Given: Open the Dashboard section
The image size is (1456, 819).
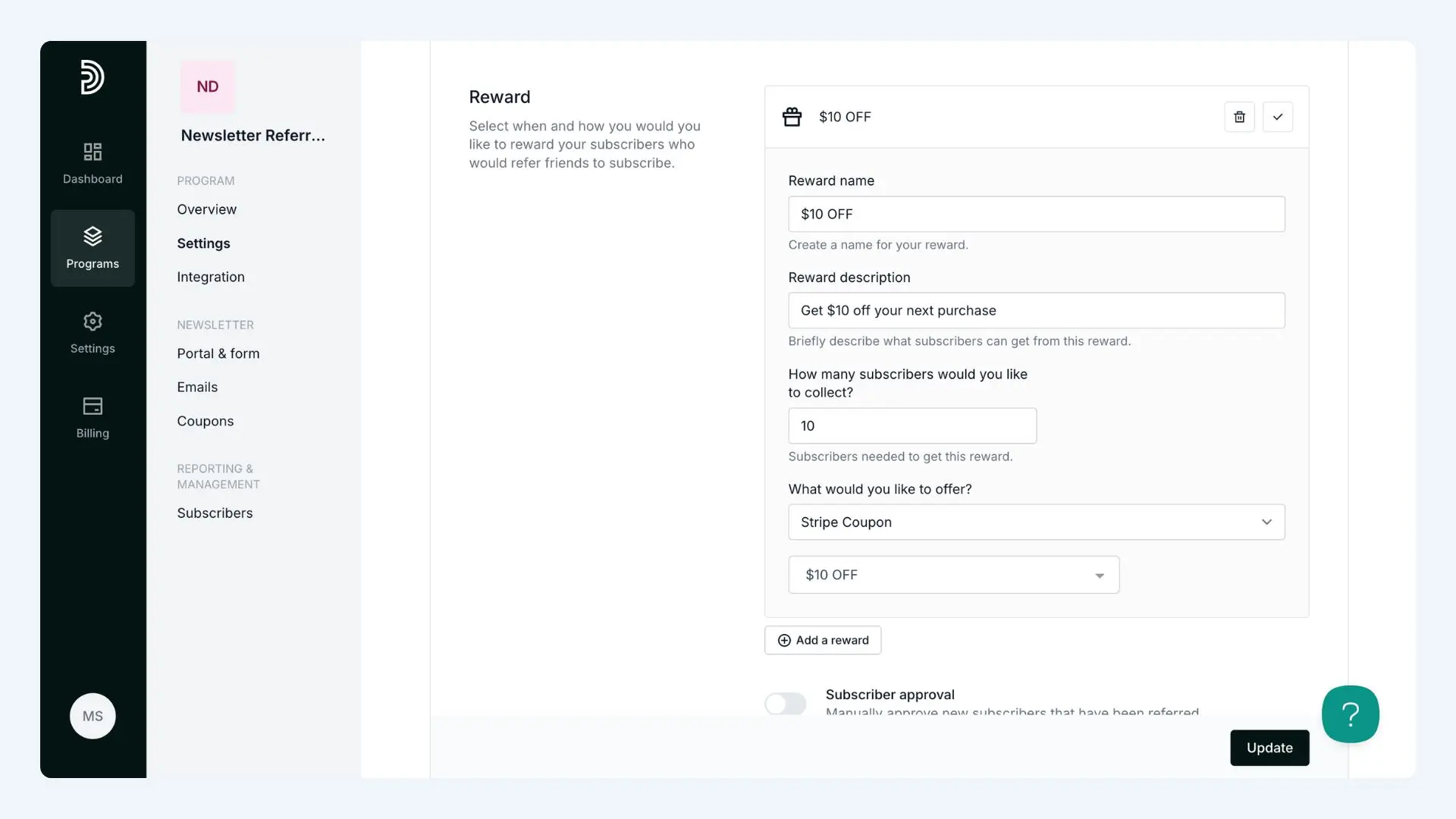Looking at the screenshot, I should 93,163.
